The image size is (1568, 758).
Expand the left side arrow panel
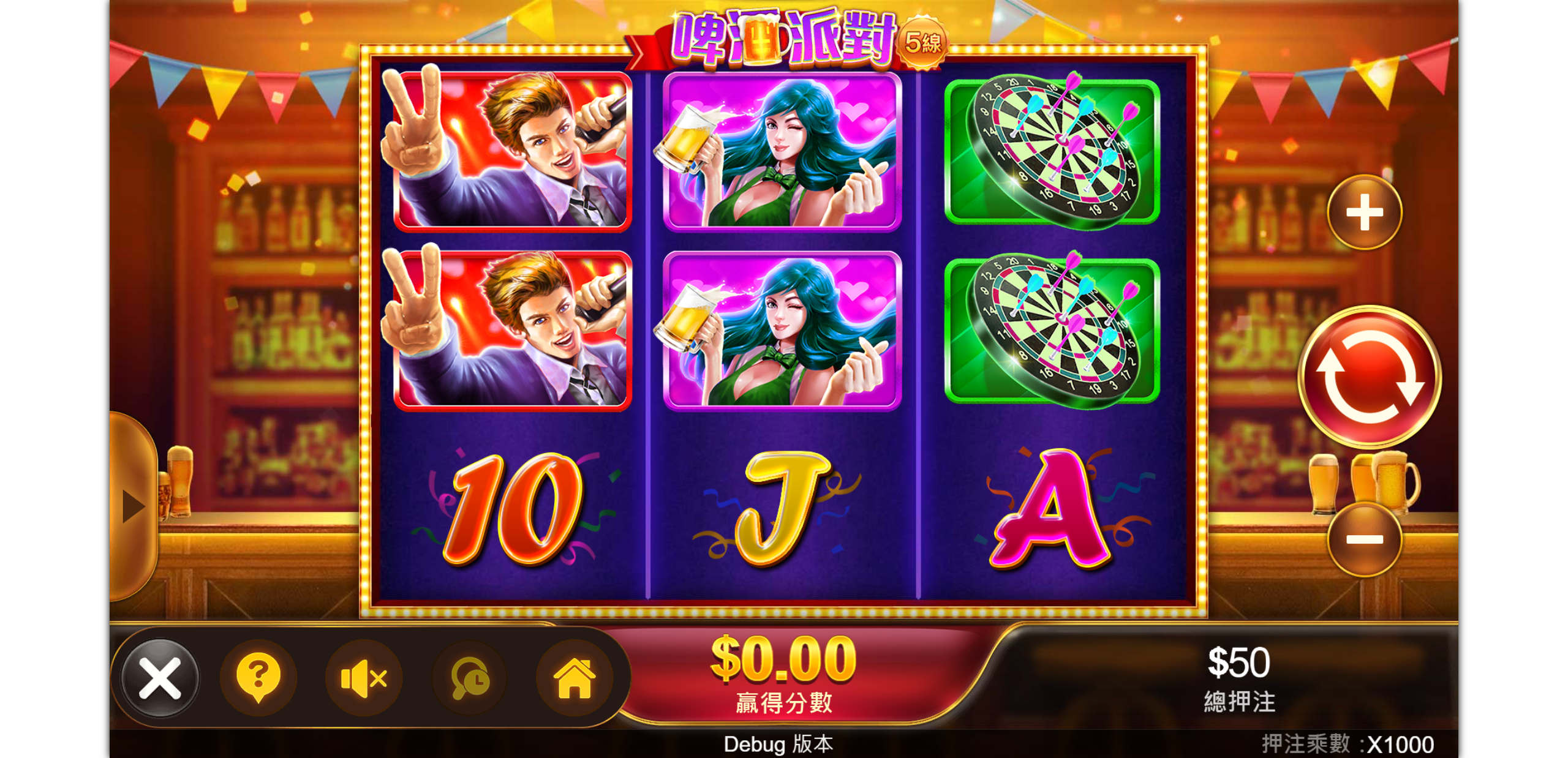coord(132,506)
